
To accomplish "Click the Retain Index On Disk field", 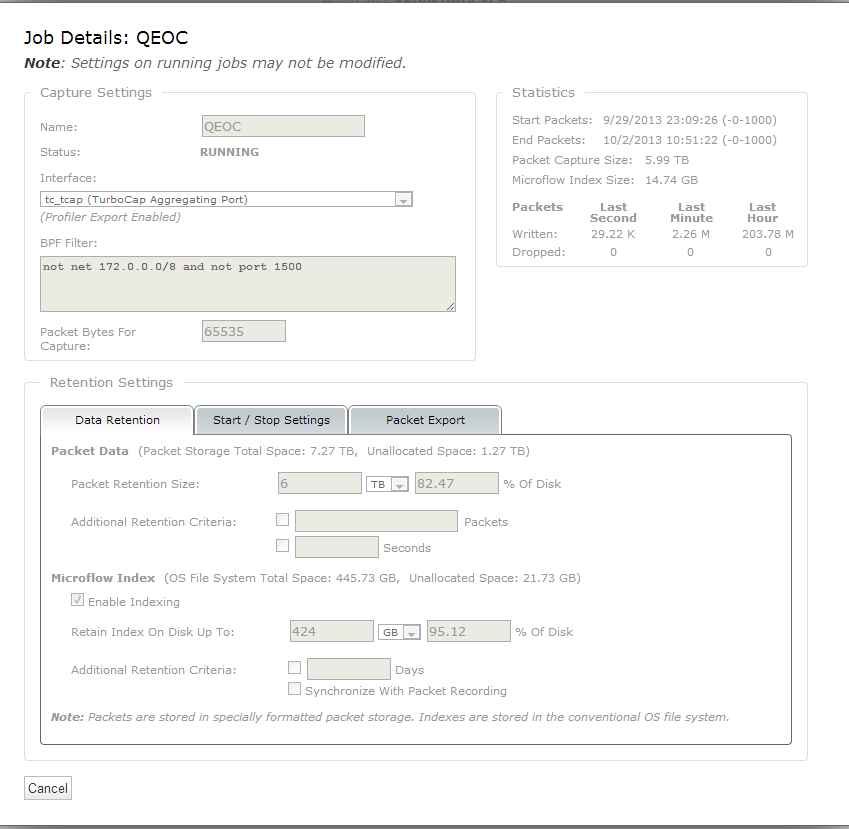I will 331,632.
